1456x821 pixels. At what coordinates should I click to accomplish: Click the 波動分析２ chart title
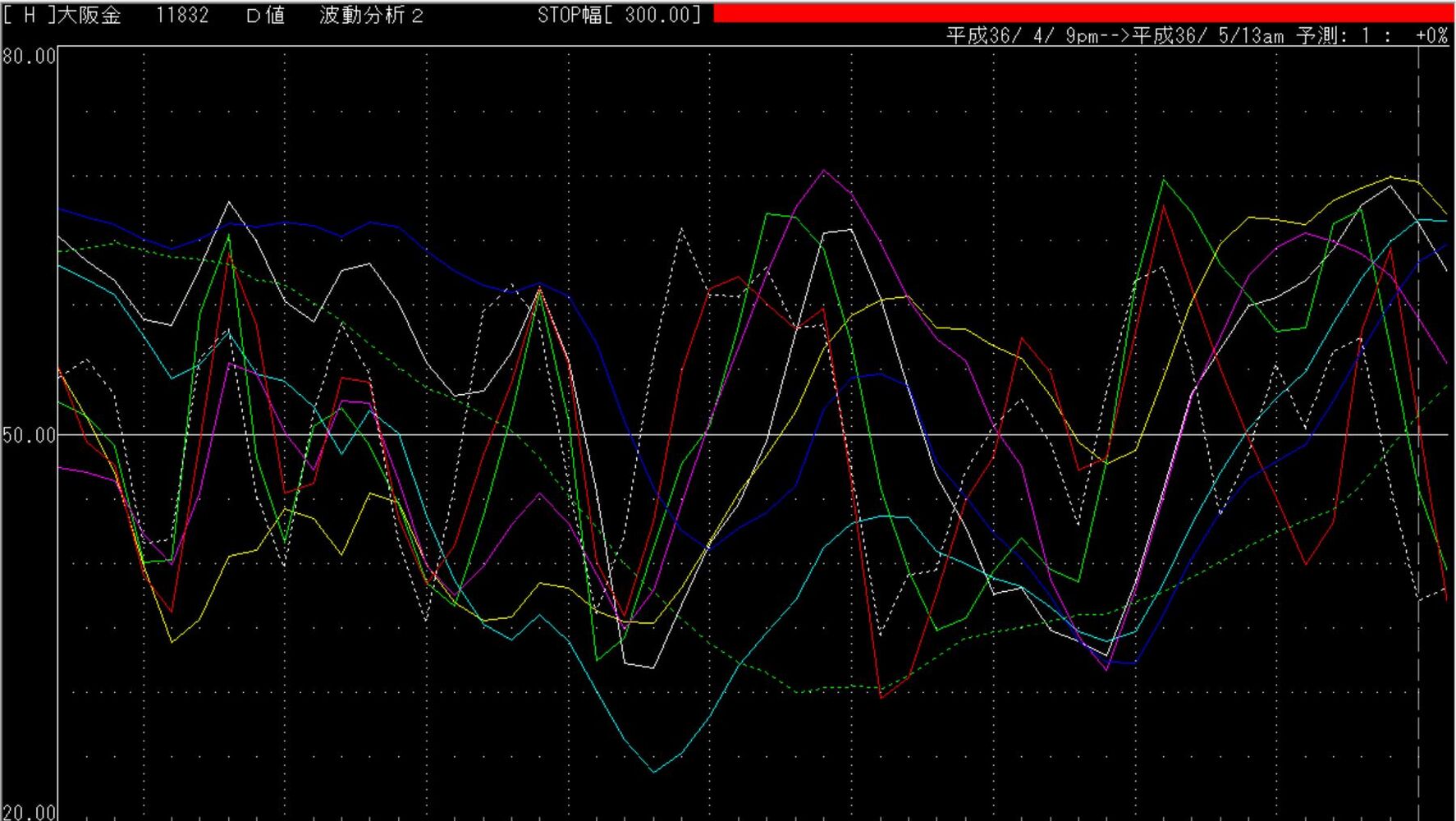pos(372,15)
